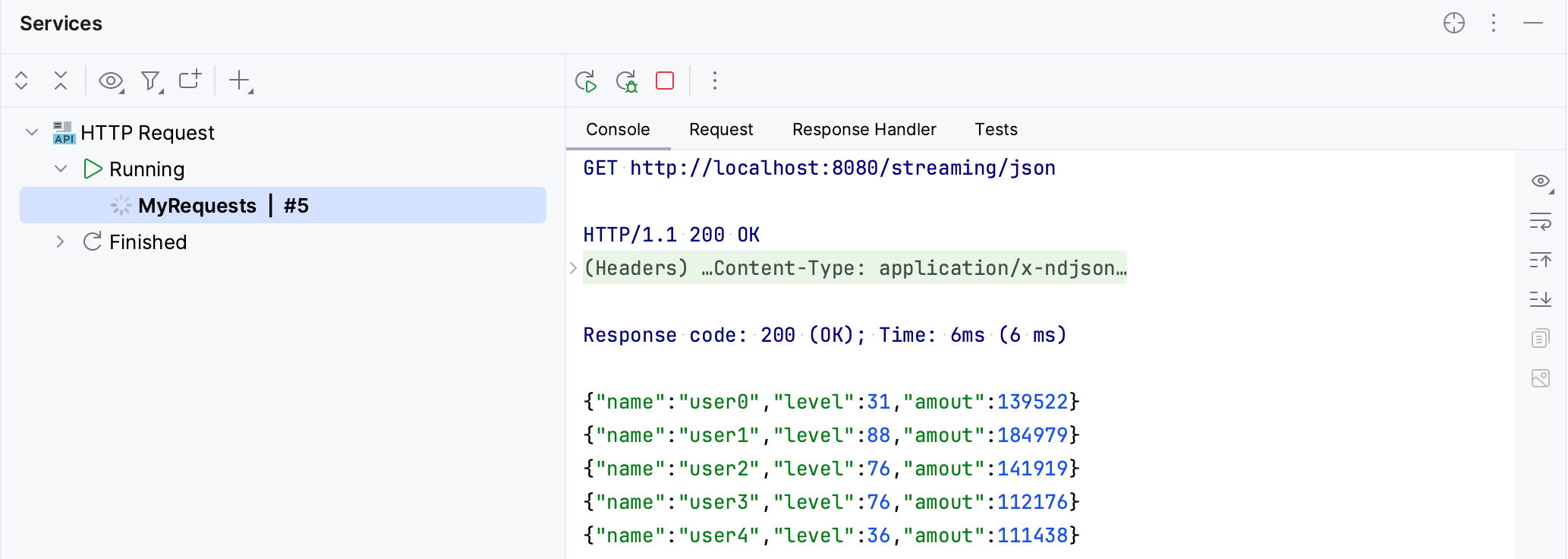Screen dimensions: 1568x559
Task: Open the Tests tab
Action: click(x=996, y=129)
